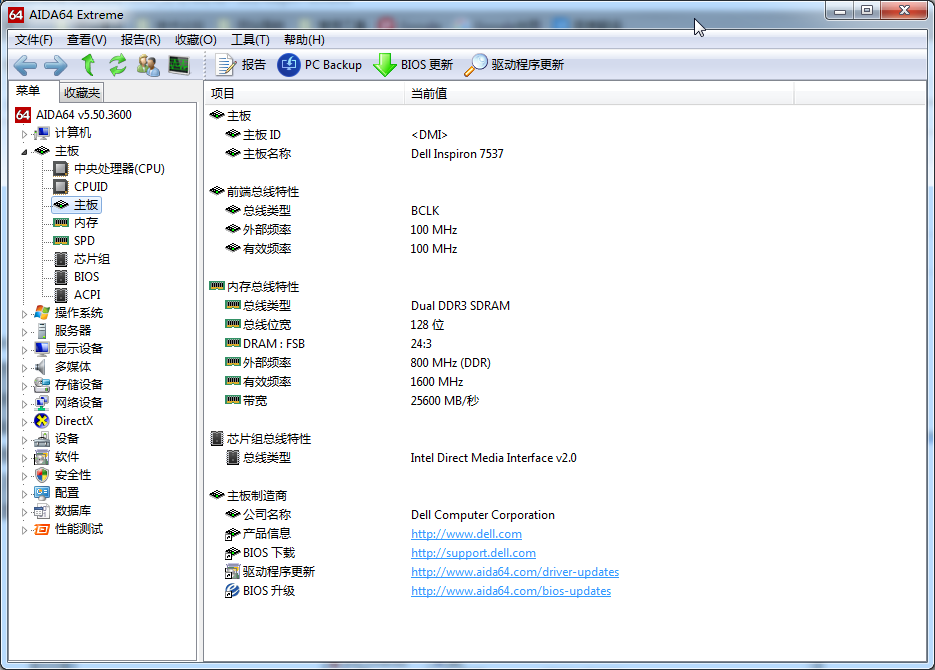Expand the DirectX tree node
This screenshot has height=670, width=935.
point(24,421)
